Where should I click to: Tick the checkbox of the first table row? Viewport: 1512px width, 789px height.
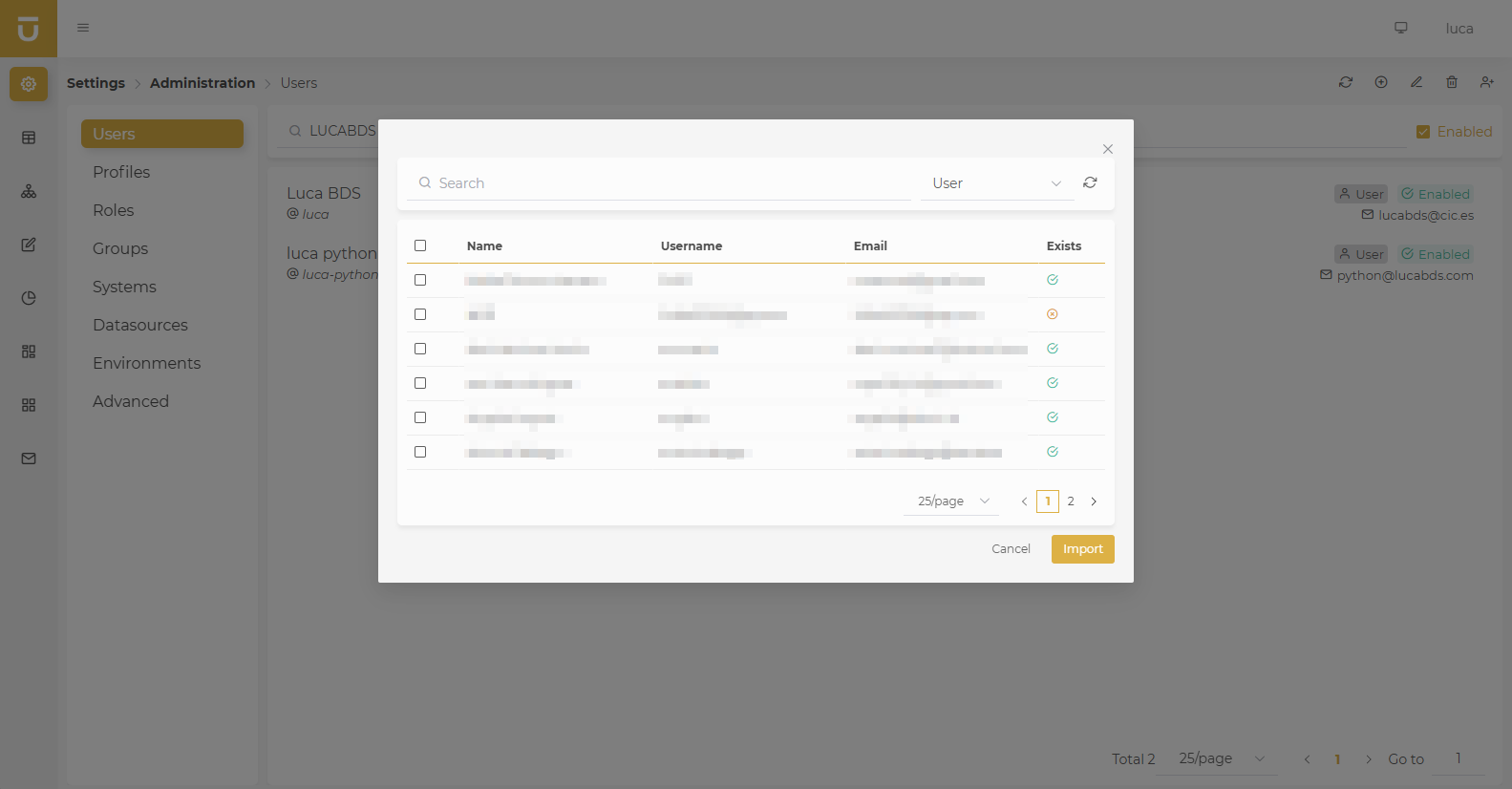click(420, 280)
